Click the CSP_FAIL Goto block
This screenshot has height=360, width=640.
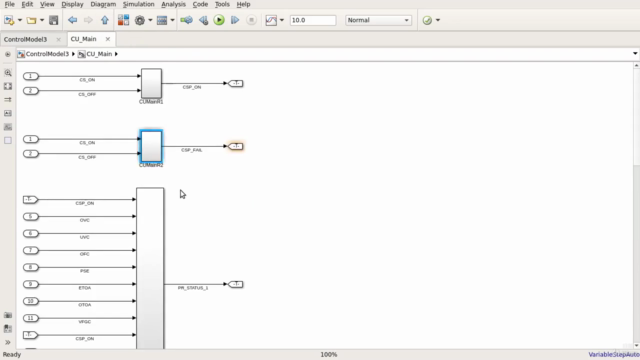pos(236,146)
